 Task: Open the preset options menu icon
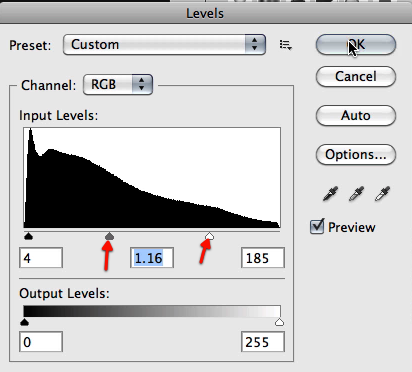pos(286,45)
